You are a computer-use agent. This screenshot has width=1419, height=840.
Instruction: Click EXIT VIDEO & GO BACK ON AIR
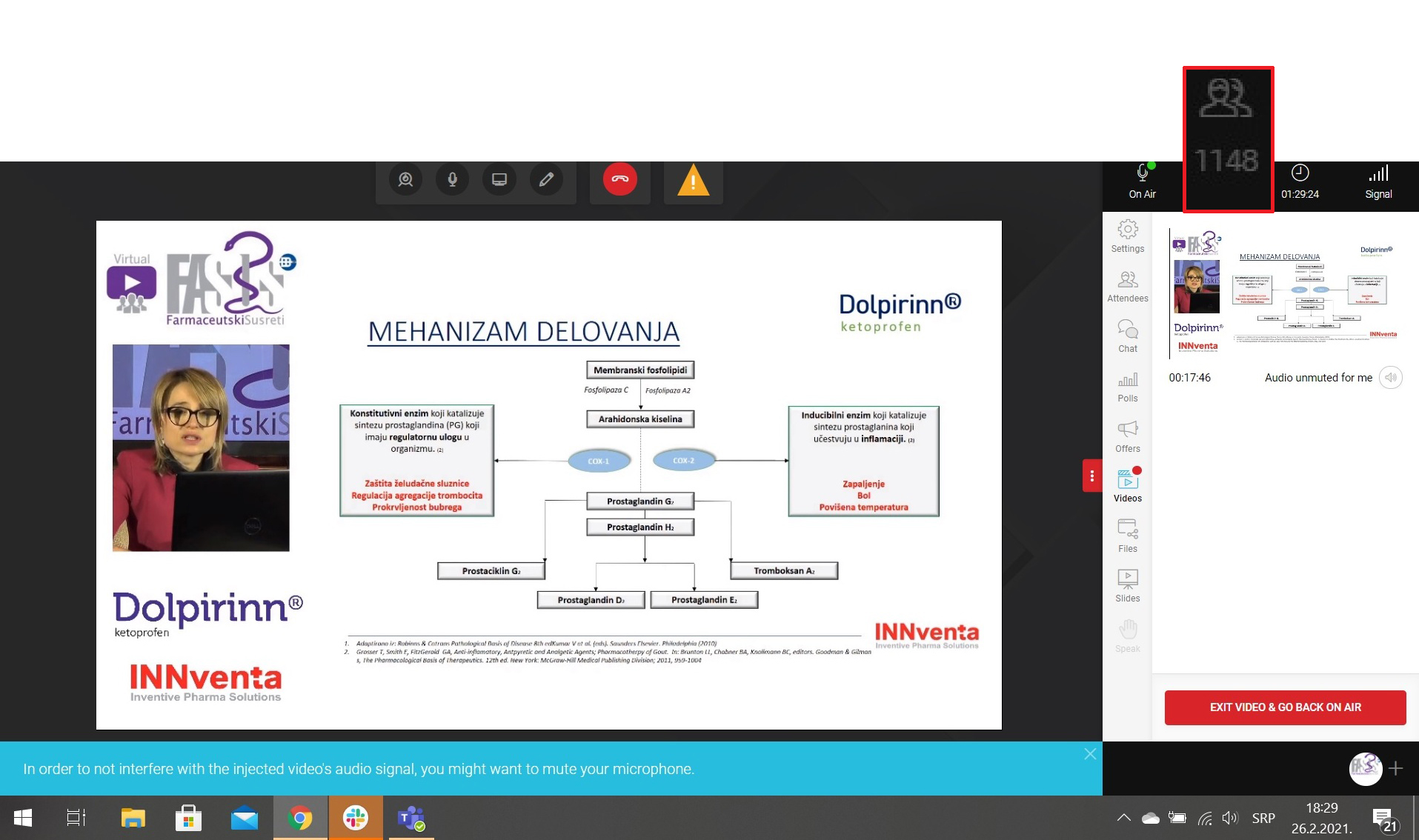pyautogui.click(x=1285, y=707)
